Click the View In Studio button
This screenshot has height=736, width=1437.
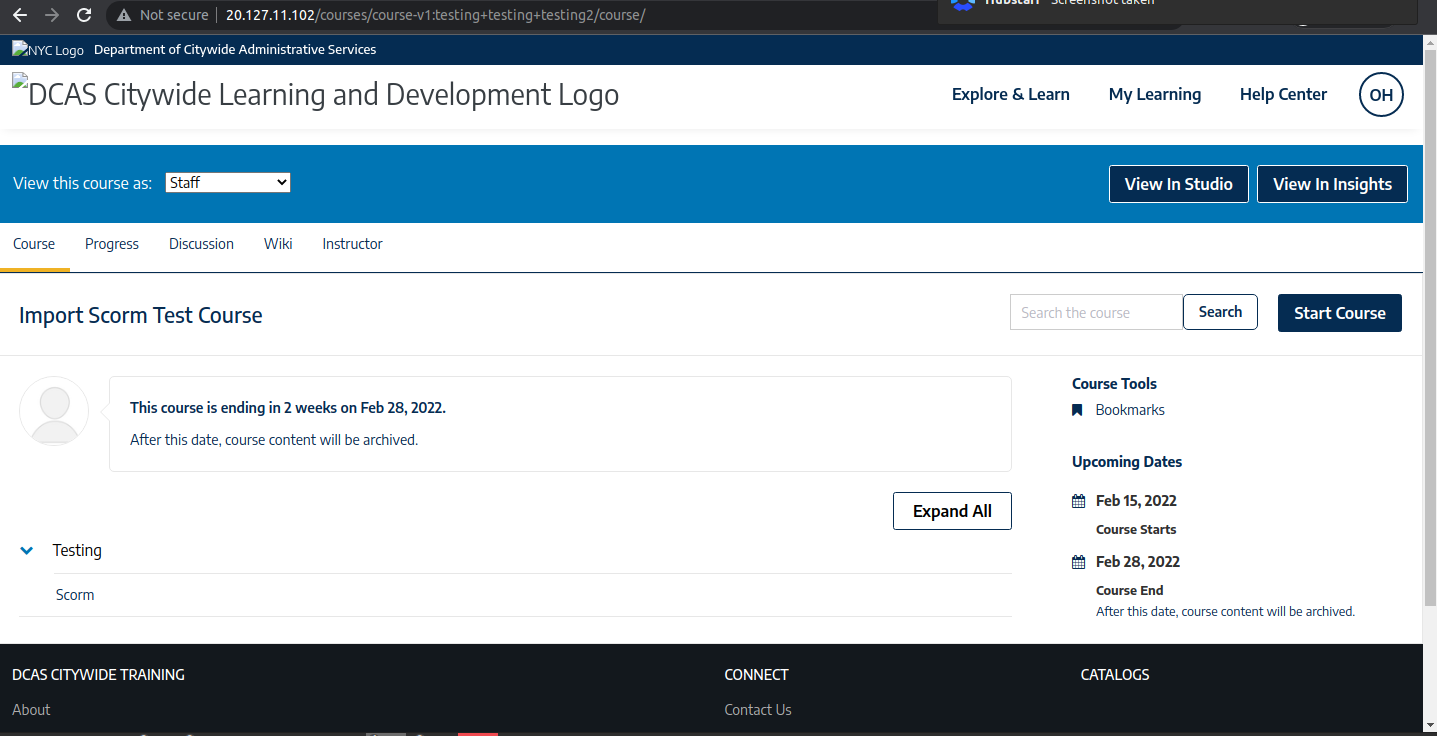point(1179,184)
